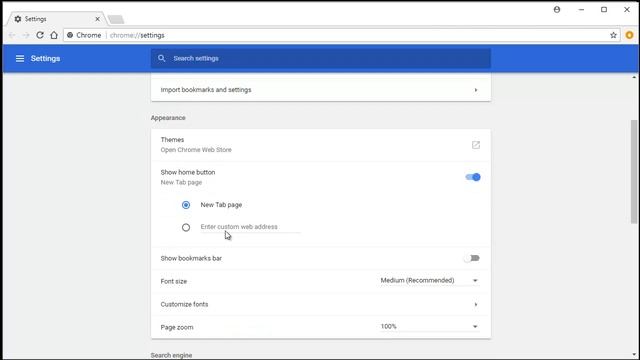Image resolution: width=640 pixels, height=360 pixels.
Task: Minimize the Chrome window
Action: [x=581, y=9]
